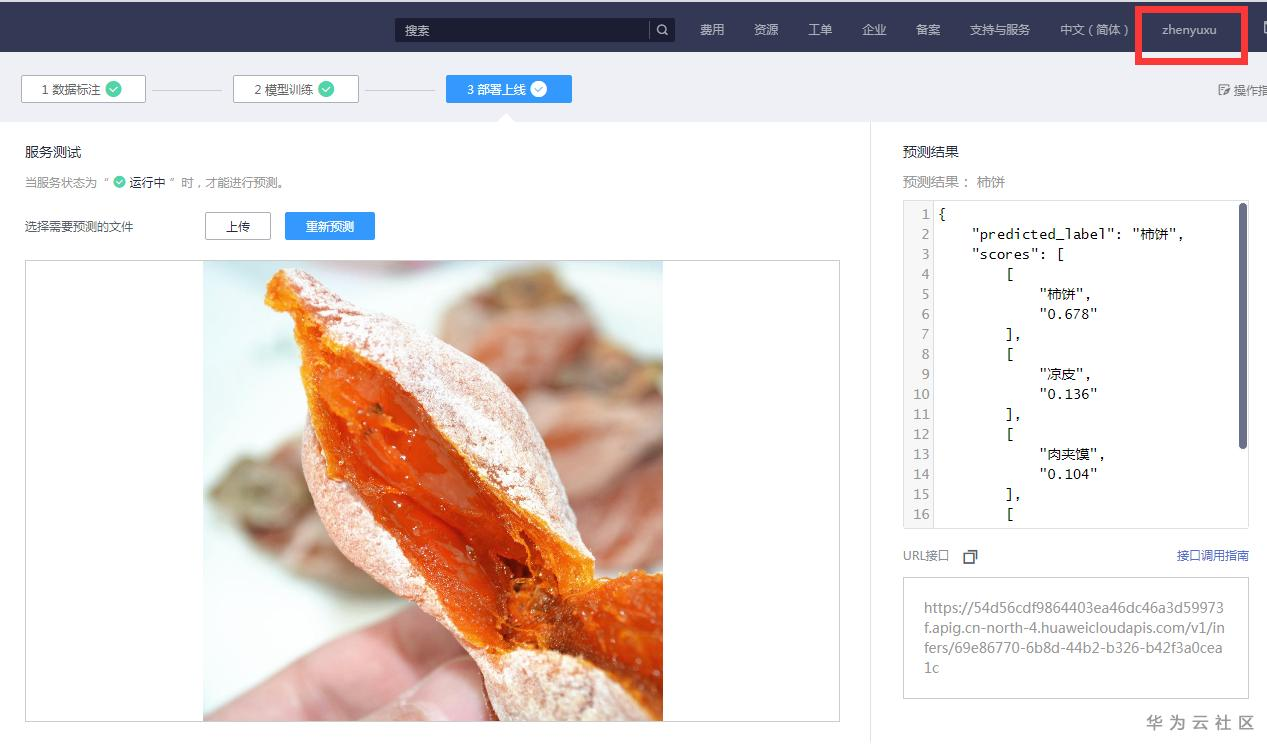
Task: Copy URL with the copy icon
Action: [970, 557]
